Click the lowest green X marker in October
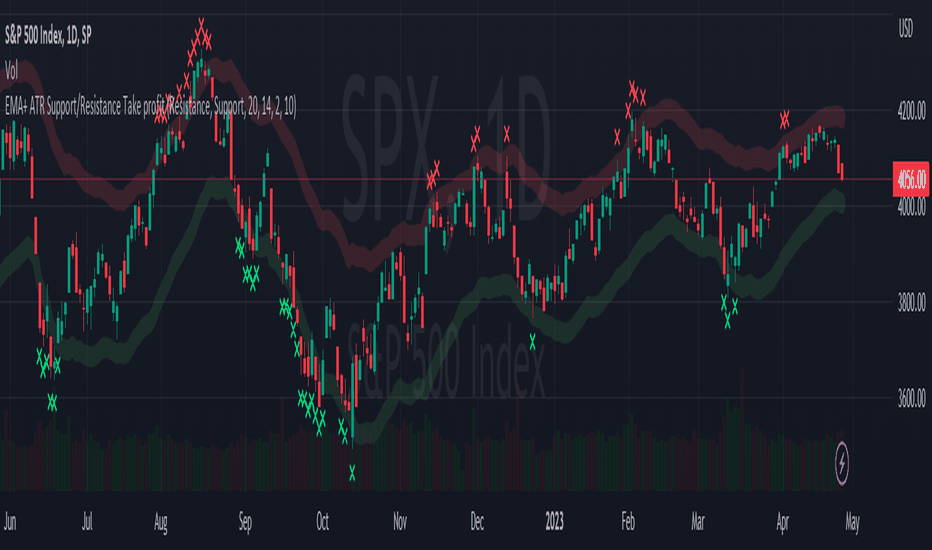 tap(352, 473)
